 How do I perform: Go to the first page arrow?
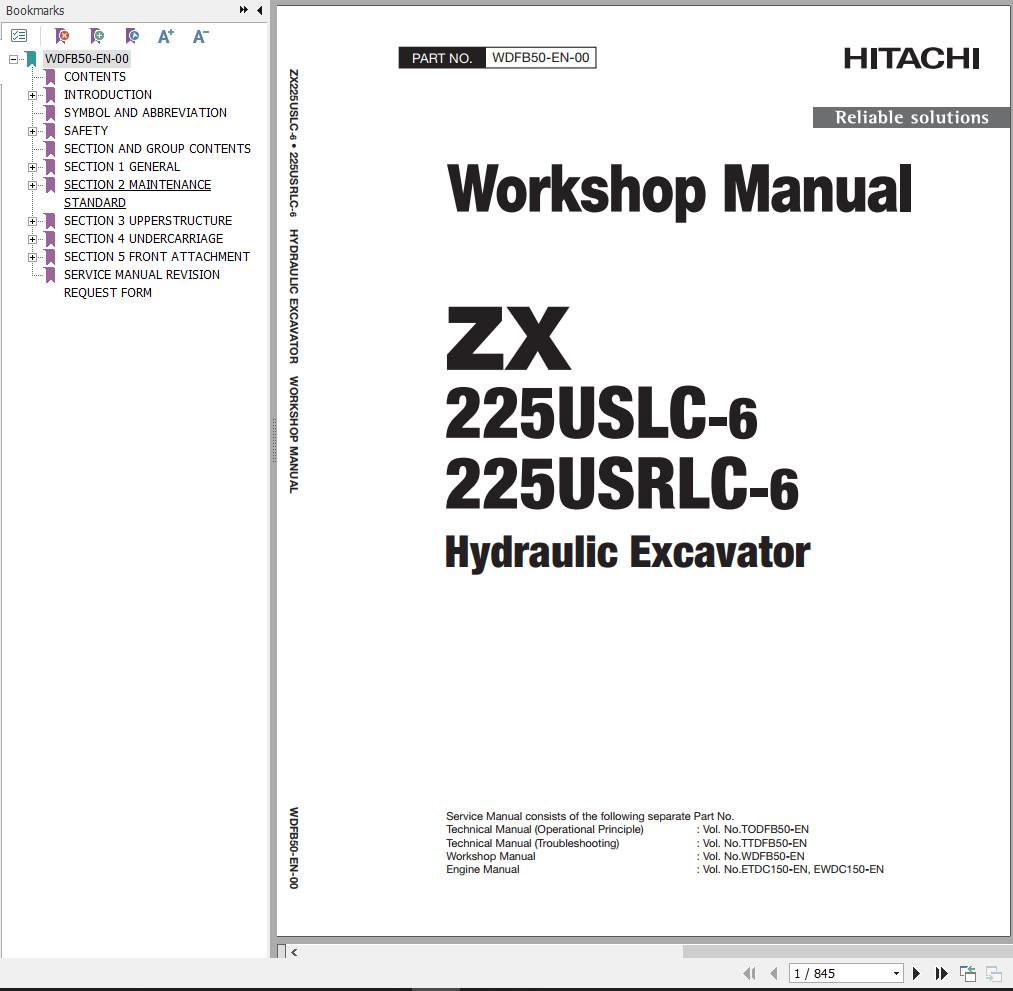click(x=749, y=973)
